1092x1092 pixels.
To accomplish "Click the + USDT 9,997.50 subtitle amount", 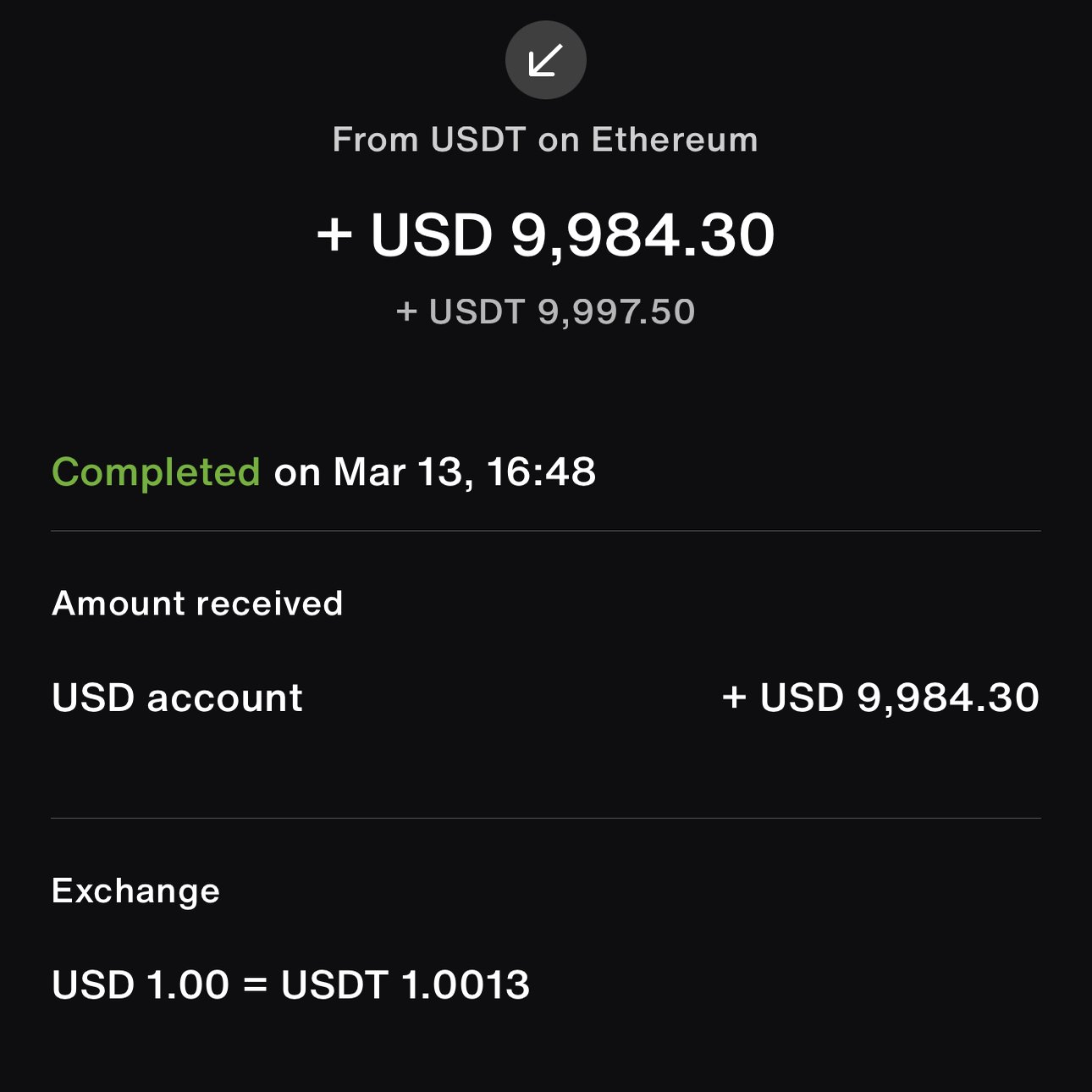I will tap(546, 312).
